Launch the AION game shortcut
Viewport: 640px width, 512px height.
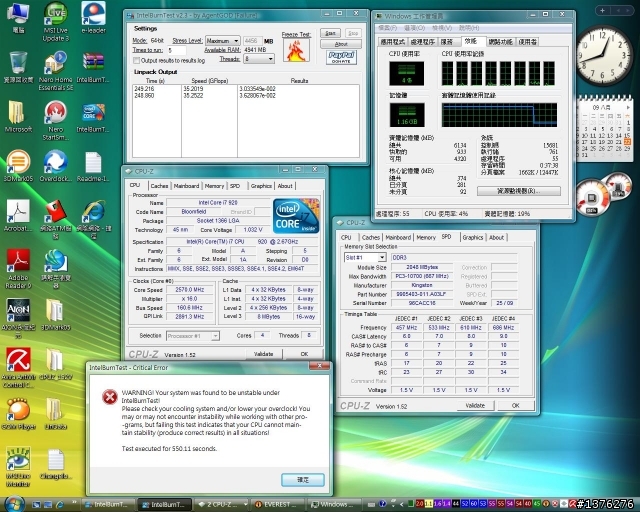tap(18, 318)
